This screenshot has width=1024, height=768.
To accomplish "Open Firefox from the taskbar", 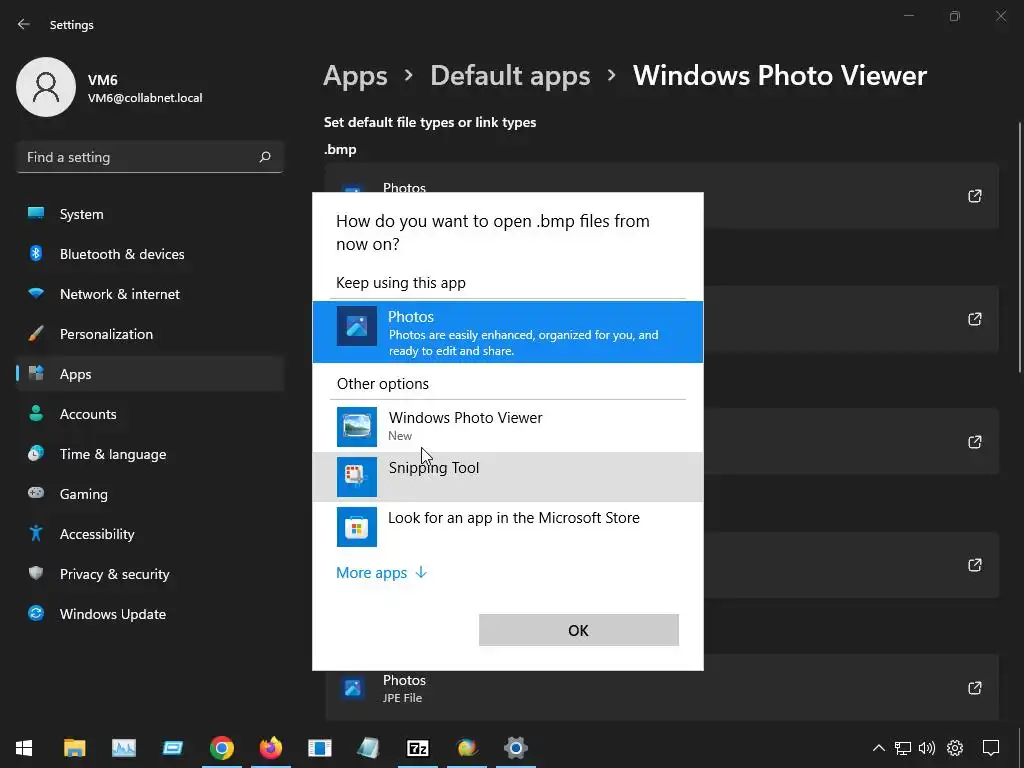I will pos(271,748).
